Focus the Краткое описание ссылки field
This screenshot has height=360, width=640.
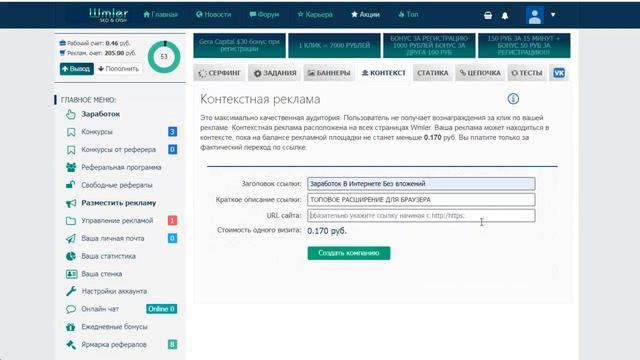click(421, 200)
